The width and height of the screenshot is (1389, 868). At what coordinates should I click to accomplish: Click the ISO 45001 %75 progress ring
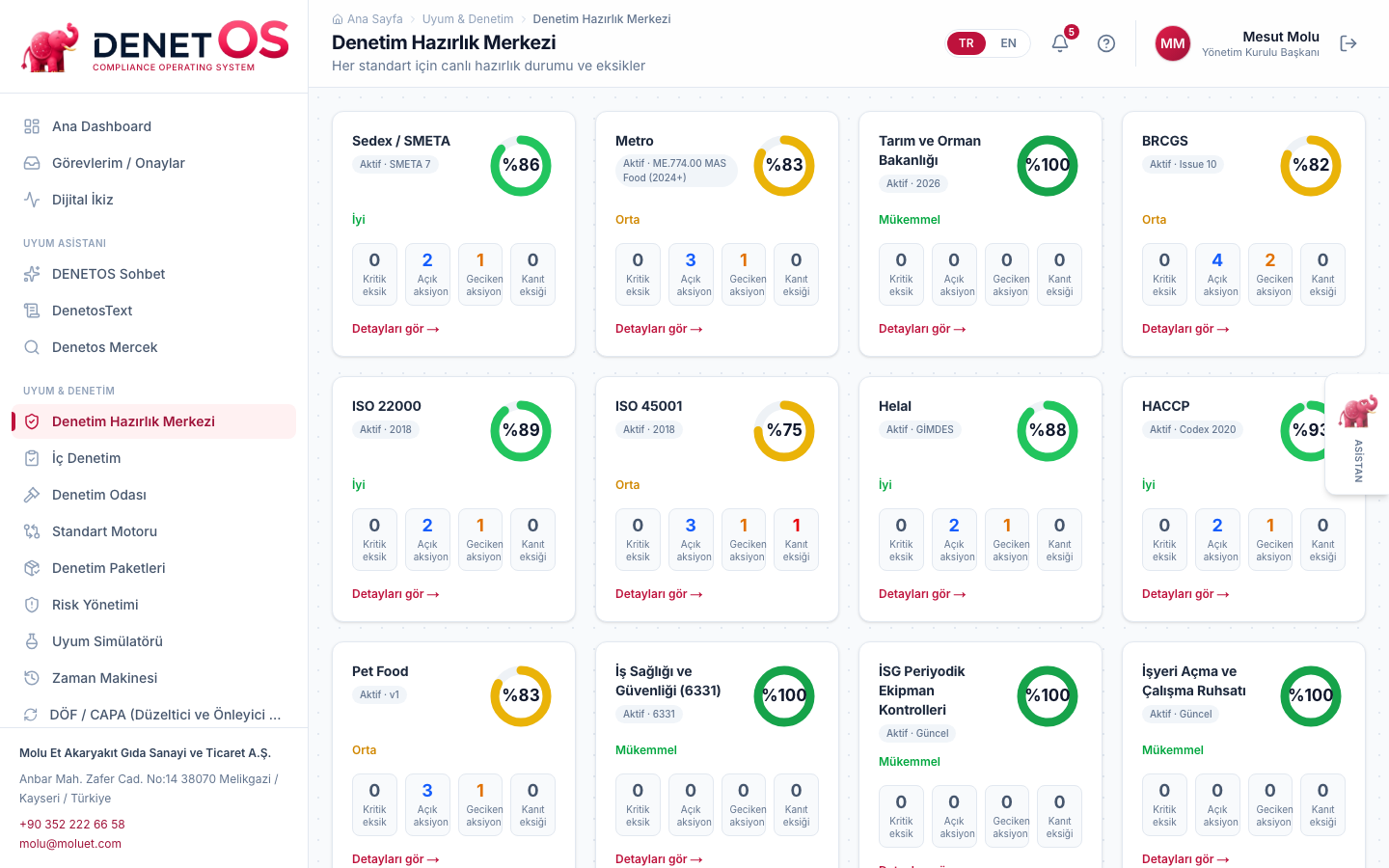pos(784,430)
